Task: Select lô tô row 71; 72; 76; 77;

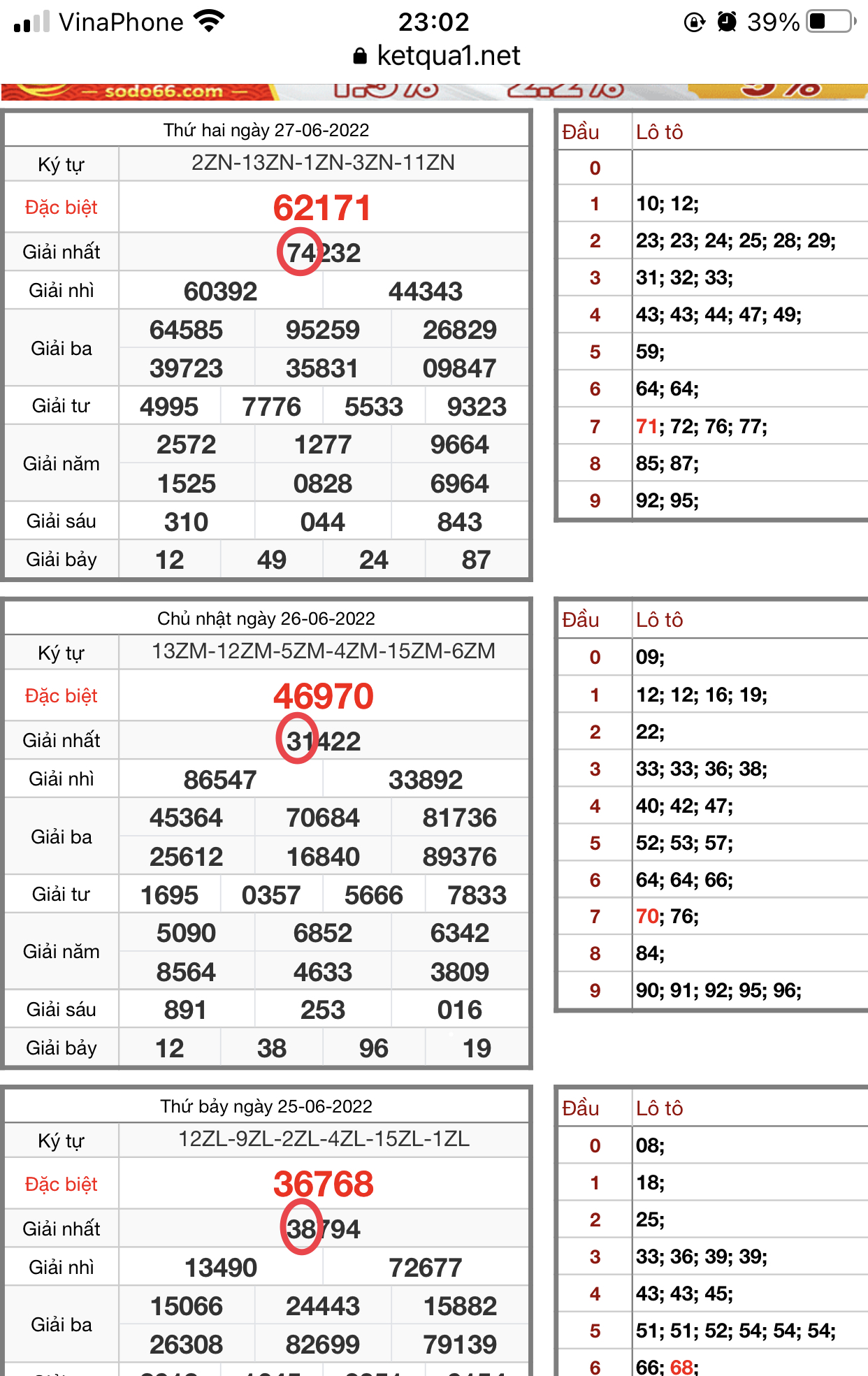Action: coord(702,426)
